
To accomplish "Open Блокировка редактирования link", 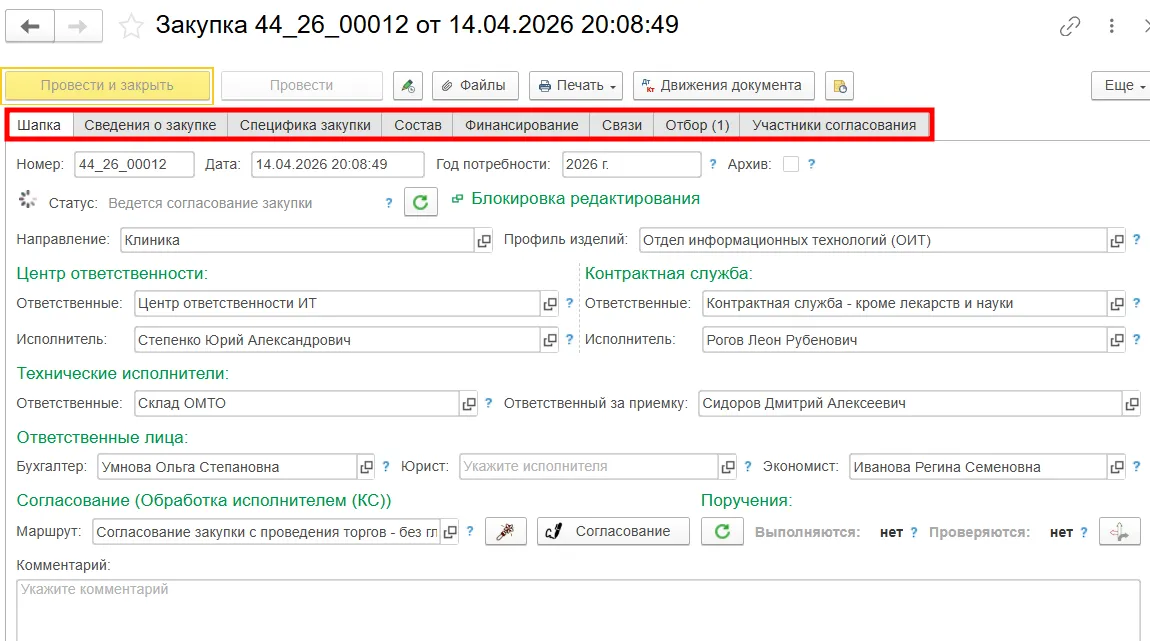I will tap(585, 199).
